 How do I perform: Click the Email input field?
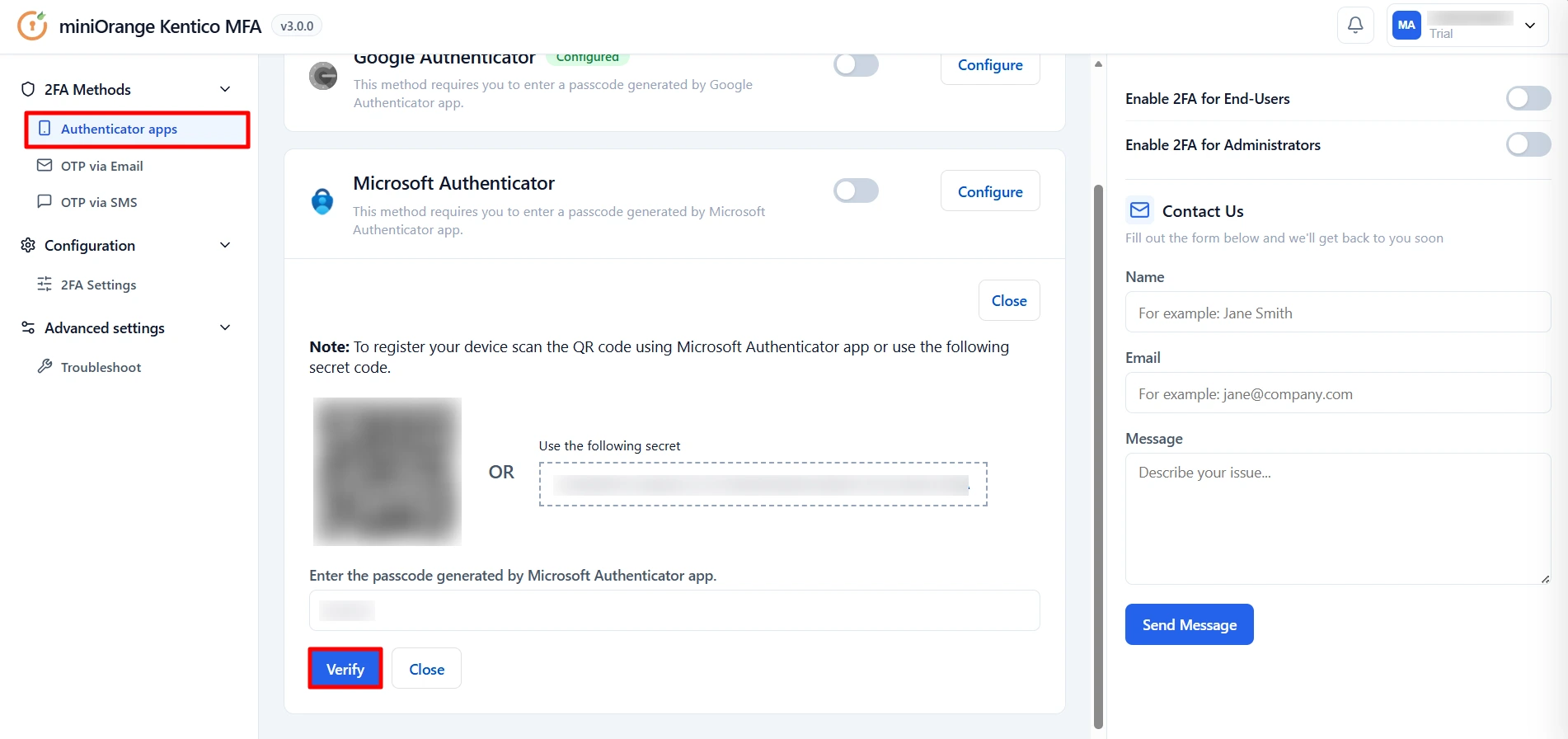pos(1338,393)
